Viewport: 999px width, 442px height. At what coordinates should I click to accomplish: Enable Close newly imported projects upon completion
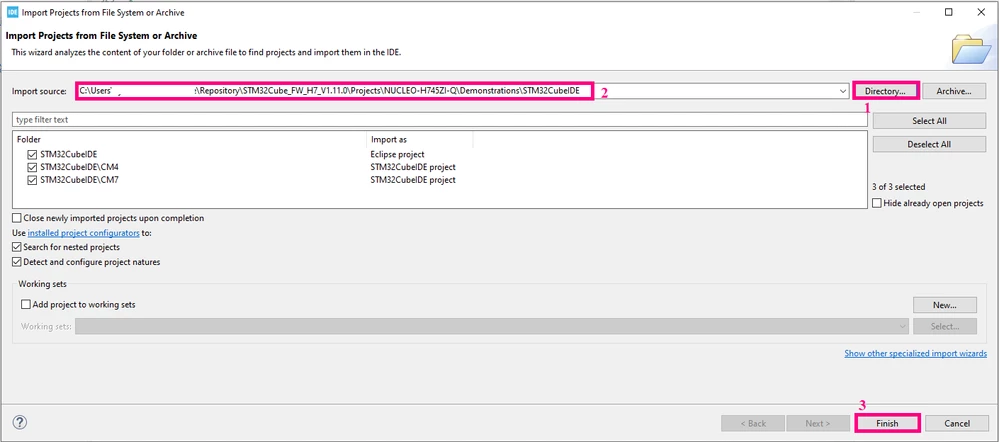tap(17, 218)
